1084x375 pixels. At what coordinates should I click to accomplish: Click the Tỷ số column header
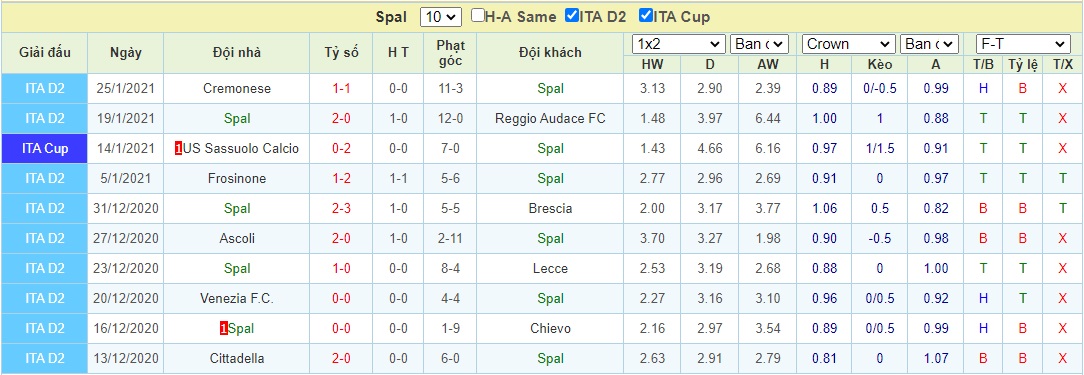click(x=341, y=53)
